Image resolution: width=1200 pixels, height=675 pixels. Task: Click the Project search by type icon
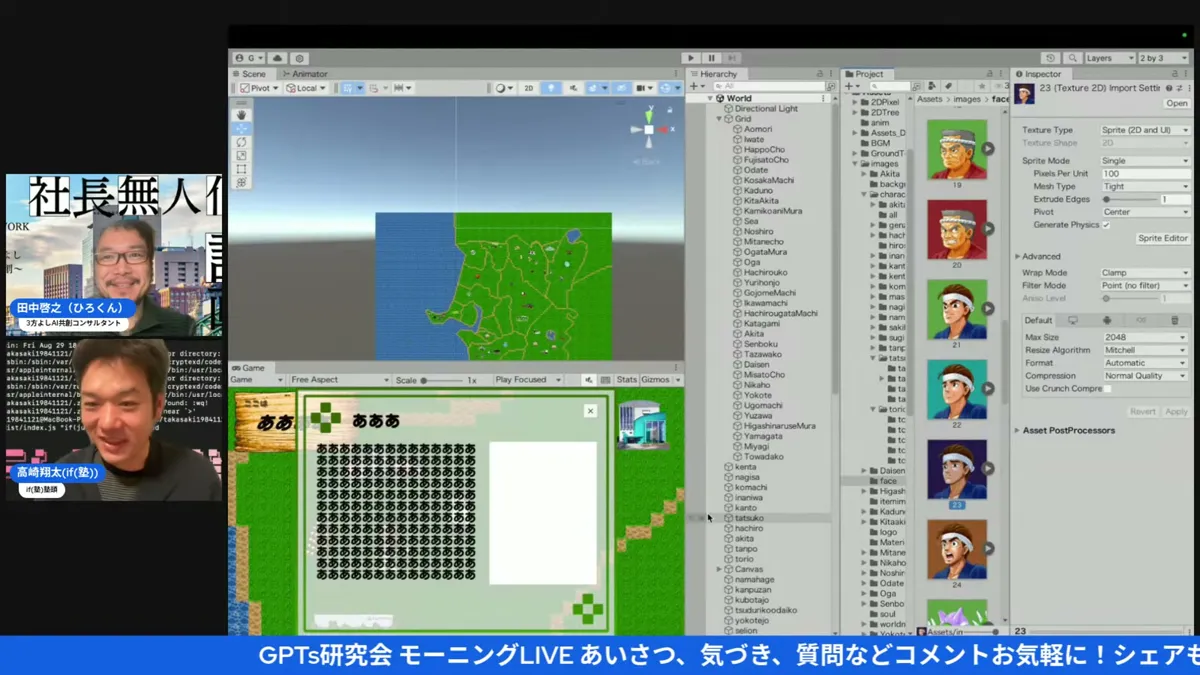click(x=931, y=87)
